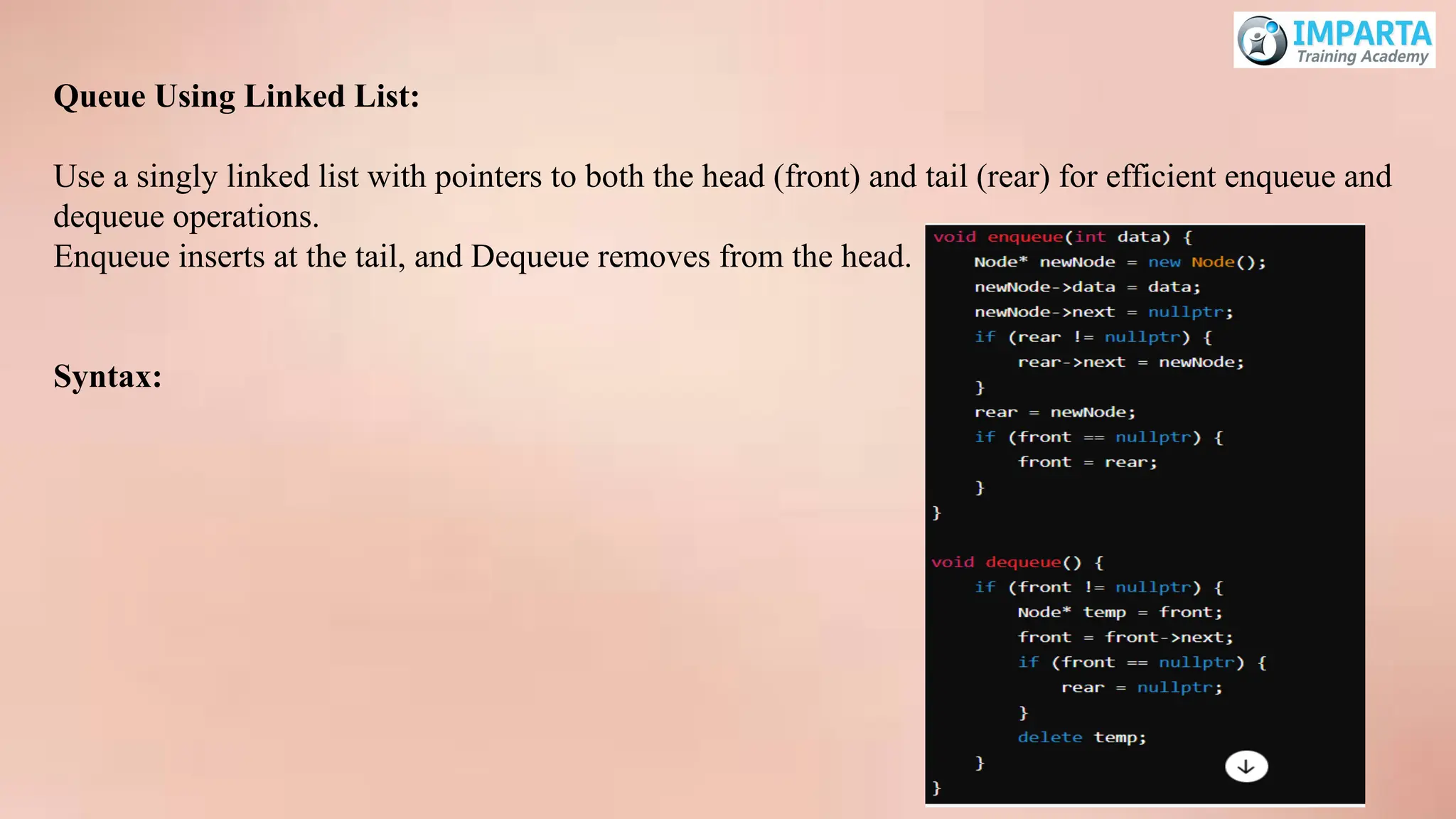Click 'void enqueue(int data) {' code line
The width and height of the screenshot is (1456, 819).
tap(1063, 237)
